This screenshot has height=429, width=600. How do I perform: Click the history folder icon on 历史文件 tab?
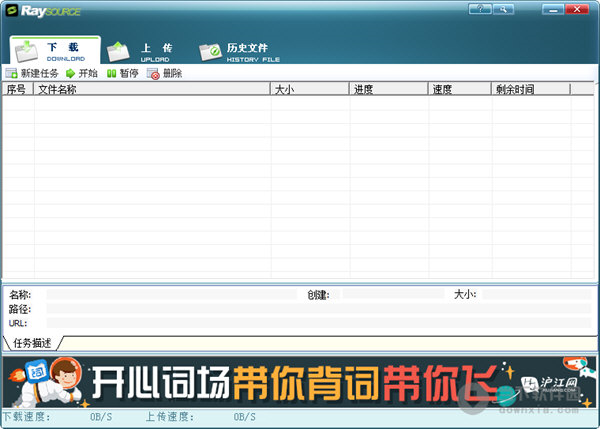point(210,52)
